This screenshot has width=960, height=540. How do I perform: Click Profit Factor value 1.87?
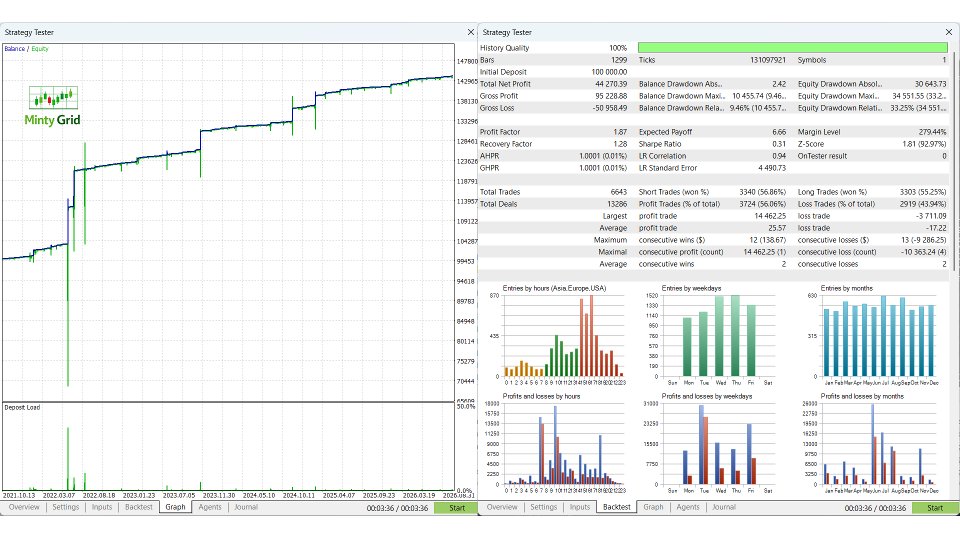[620, 132]
